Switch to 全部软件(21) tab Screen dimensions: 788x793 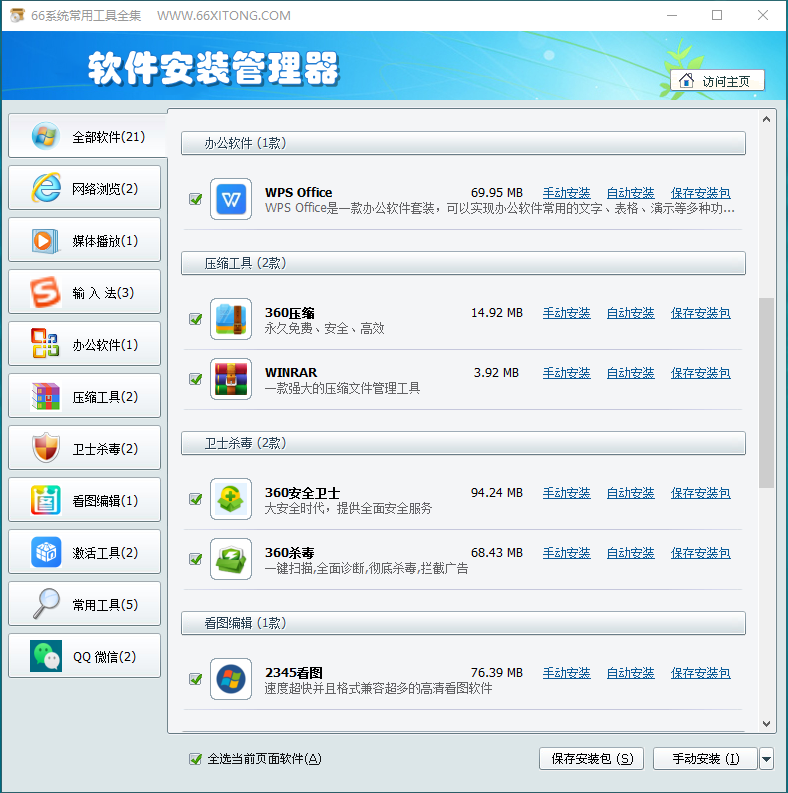pos(87,136)
